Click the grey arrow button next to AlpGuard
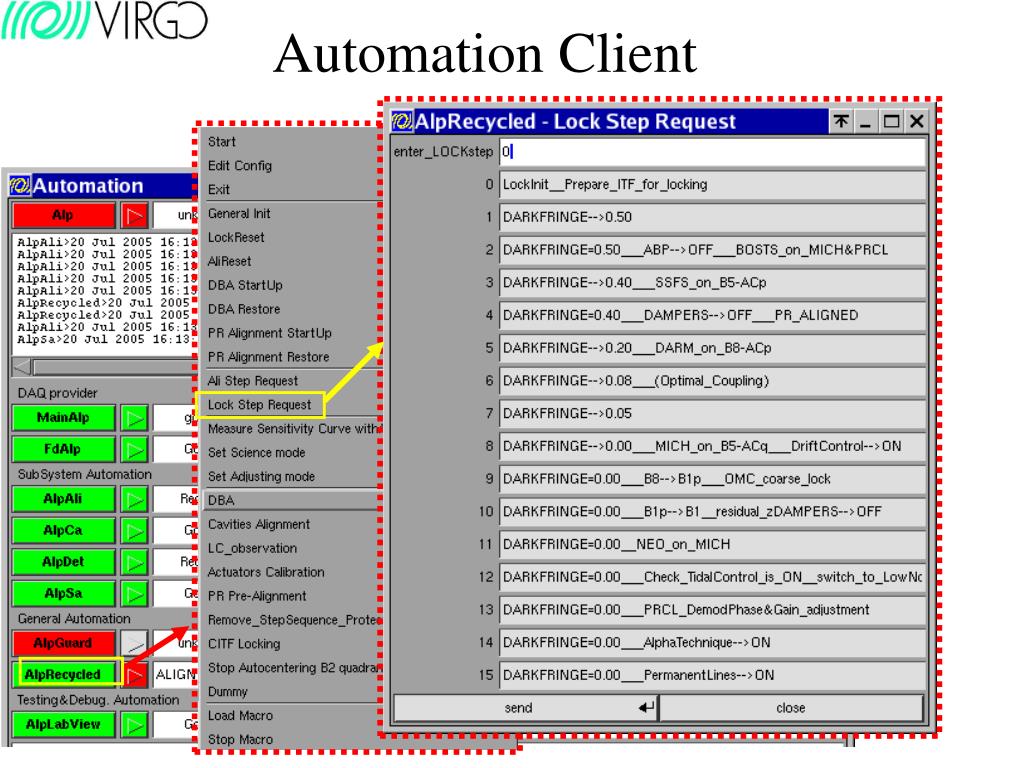1024x768 pixels. coord(134,644)
